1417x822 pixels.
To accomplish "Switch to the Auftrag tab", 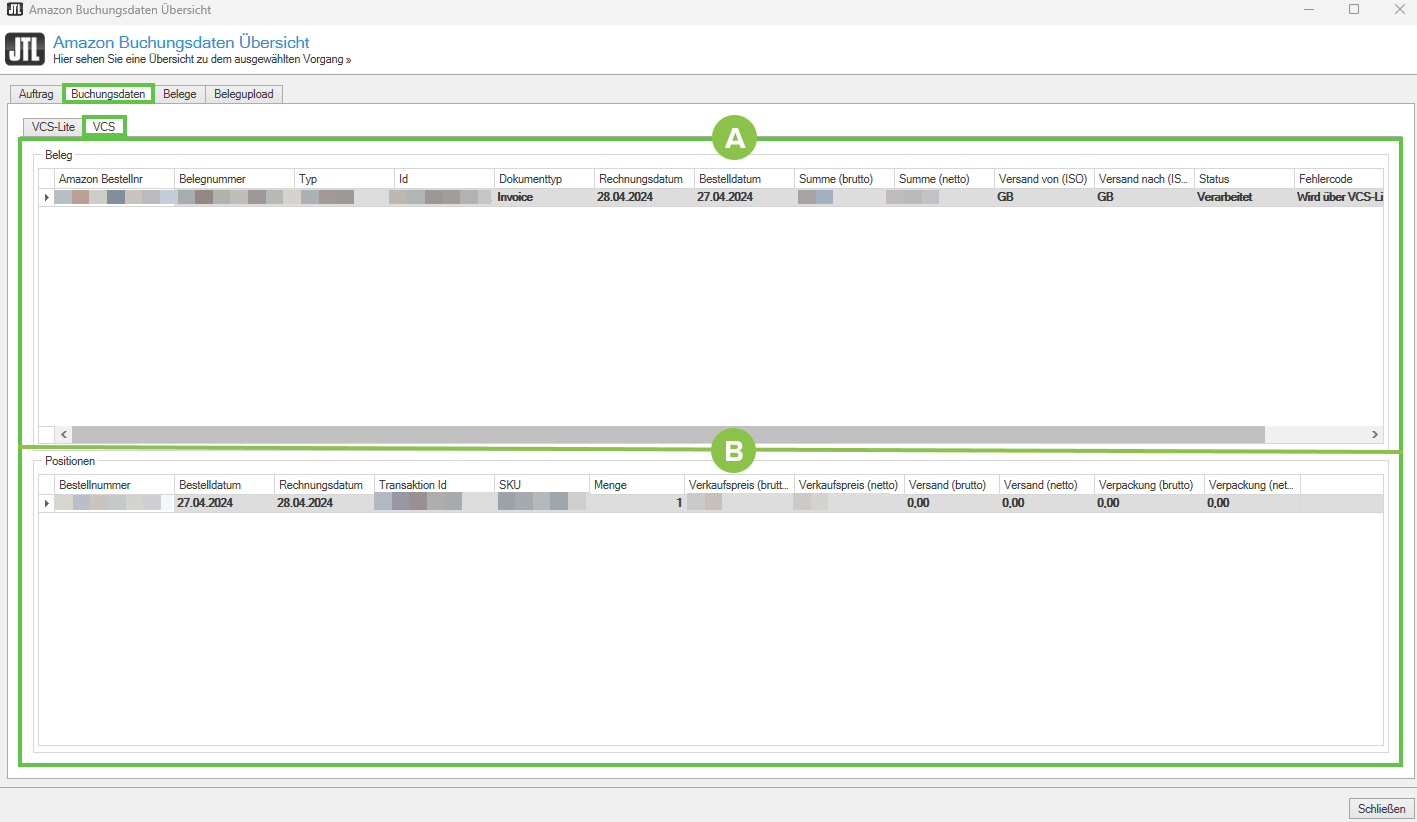I will [36, 94].
